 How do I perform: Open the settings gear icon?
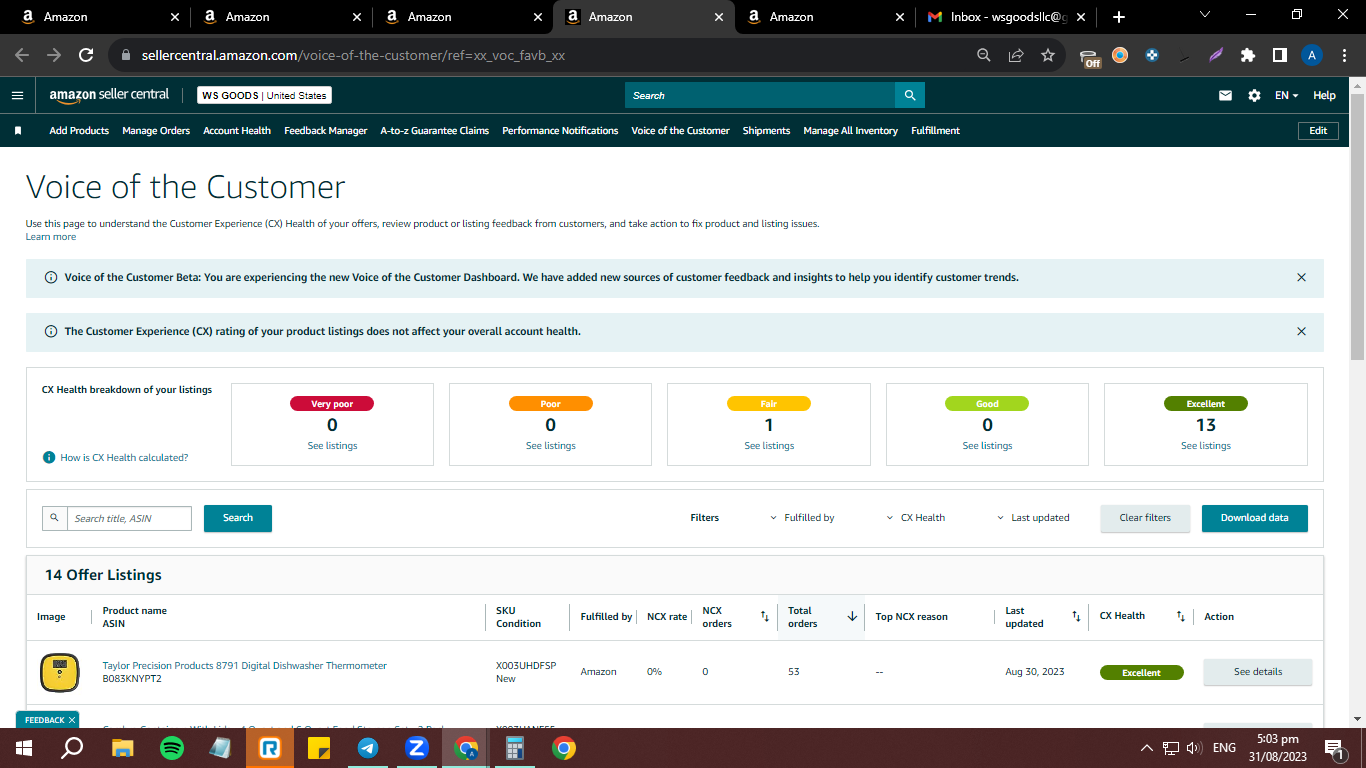pos(1254,96)
